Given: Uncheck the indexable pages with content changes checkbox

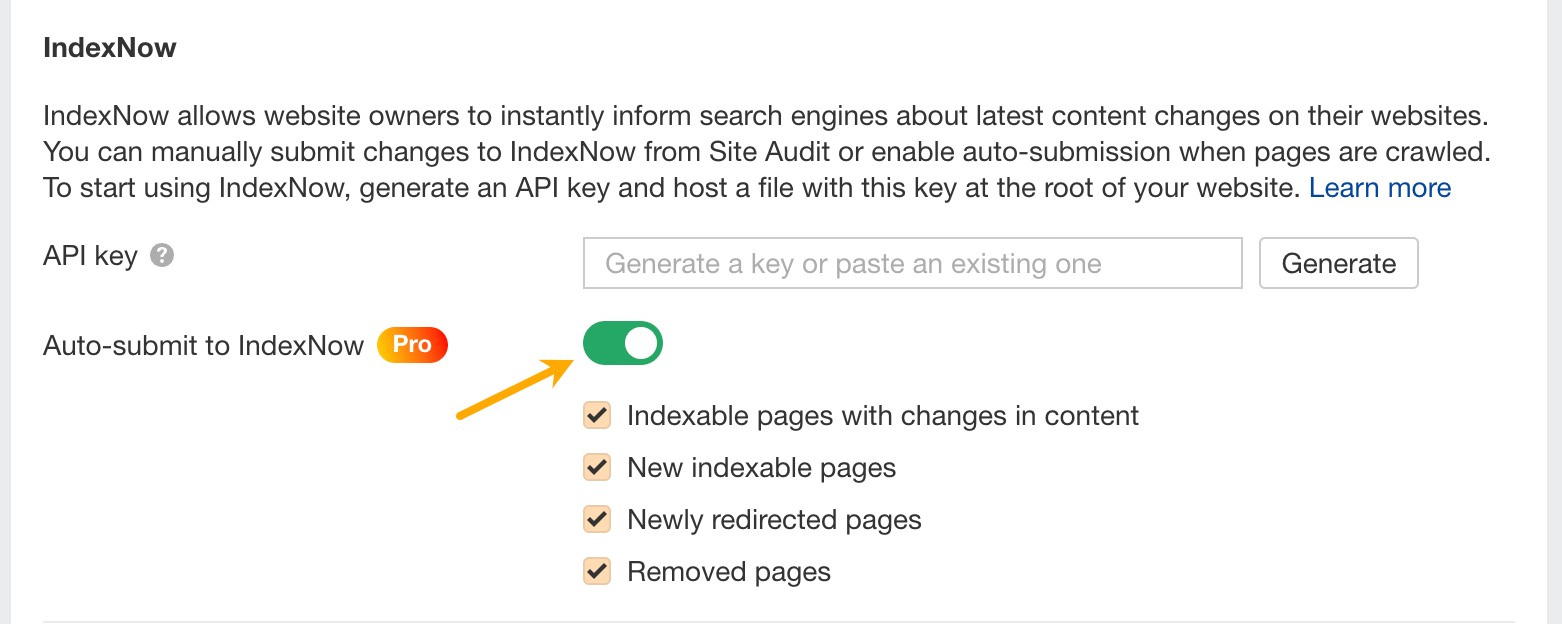Looking at the screenshot, I should pos(597,415).
